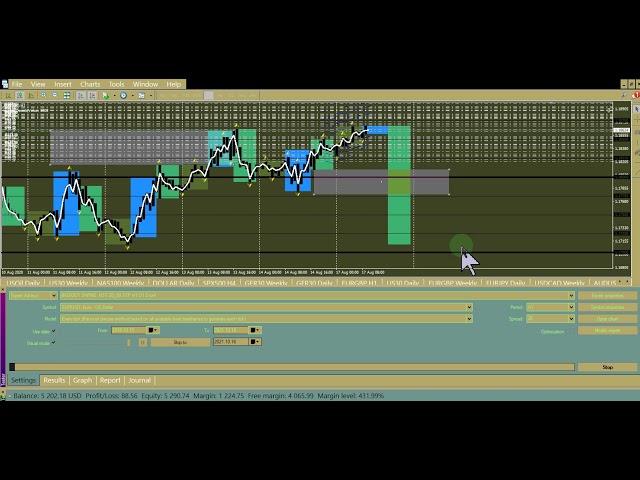
Task: Toggle the Use date checkbox
Action: coord(54,331)
